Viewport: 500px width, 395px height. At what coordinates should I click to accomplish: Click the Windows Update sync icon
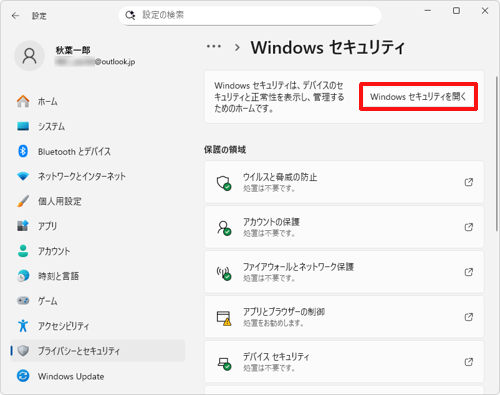click(x=23, y=376)
